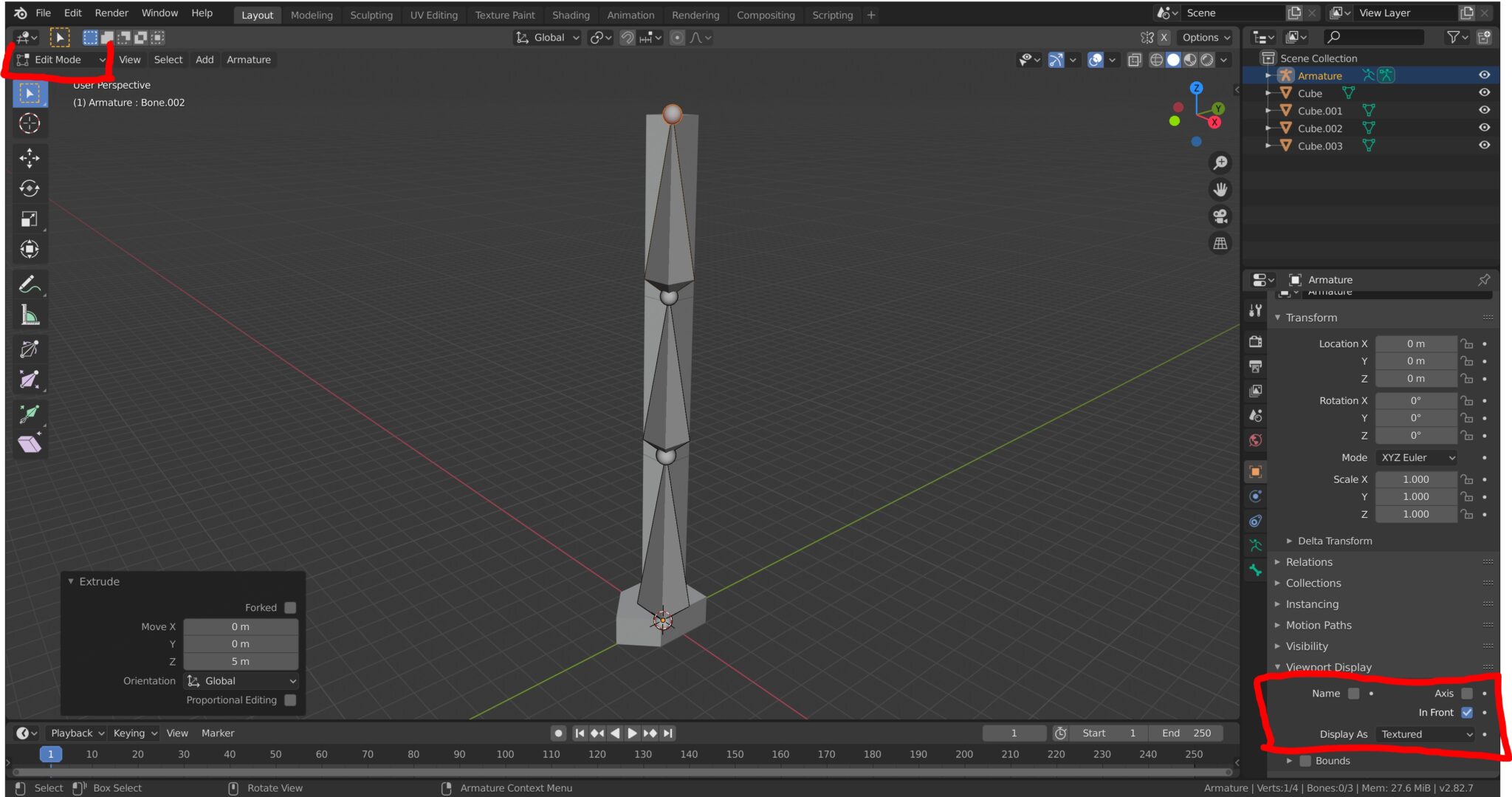The height and width of the screenshot is (797, 1512).
Task: Switch to the Animation workspace tab
Action: pyautogui.click(x=630, y=15)
